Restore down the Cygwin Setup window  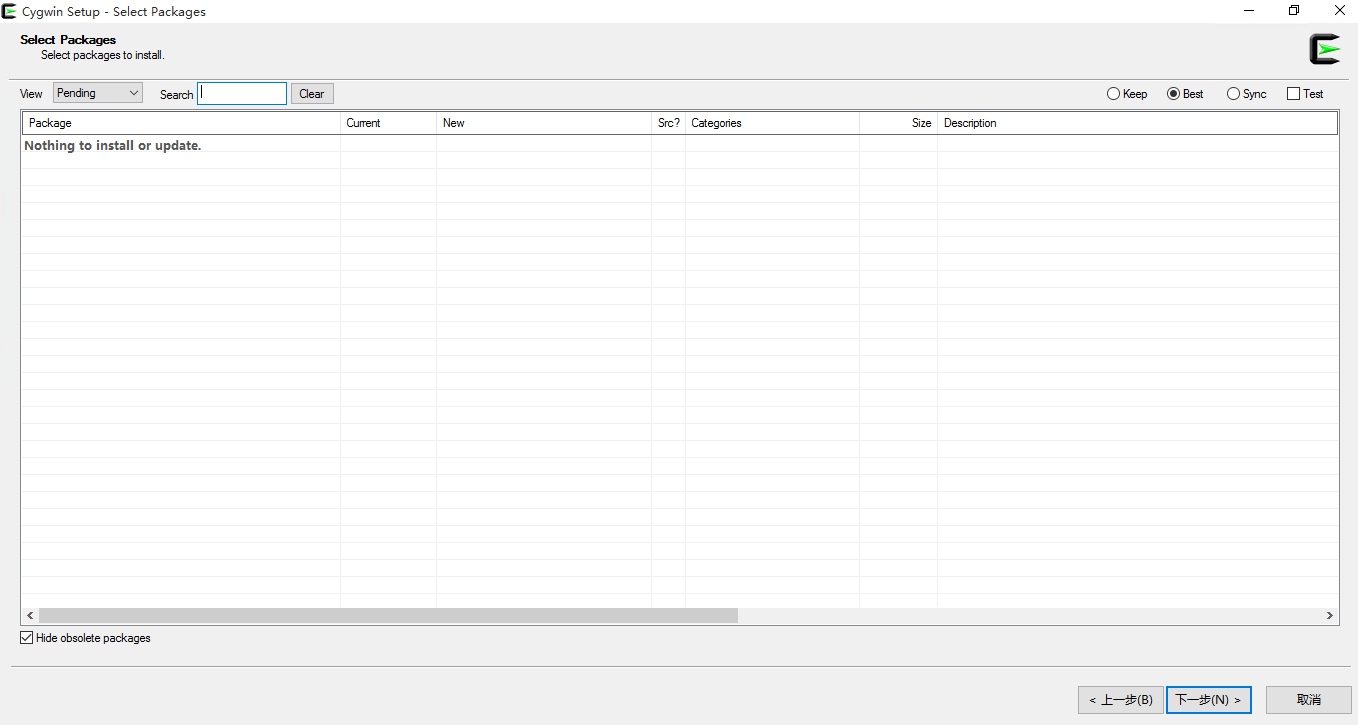pyautogui.click(x=1294, y=11)
